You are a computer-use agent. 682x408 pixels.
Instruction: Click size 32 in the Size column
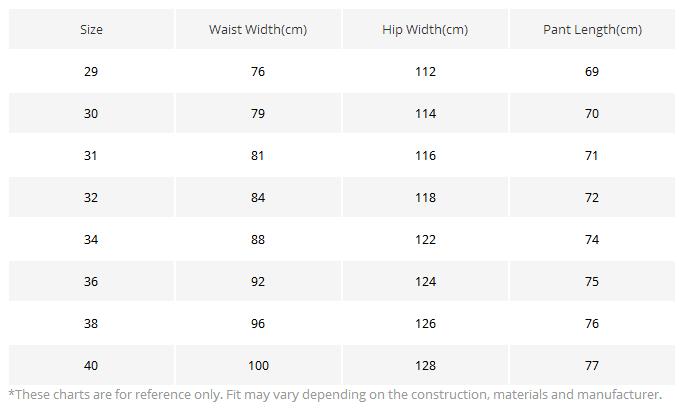click(x=91, y=198)
